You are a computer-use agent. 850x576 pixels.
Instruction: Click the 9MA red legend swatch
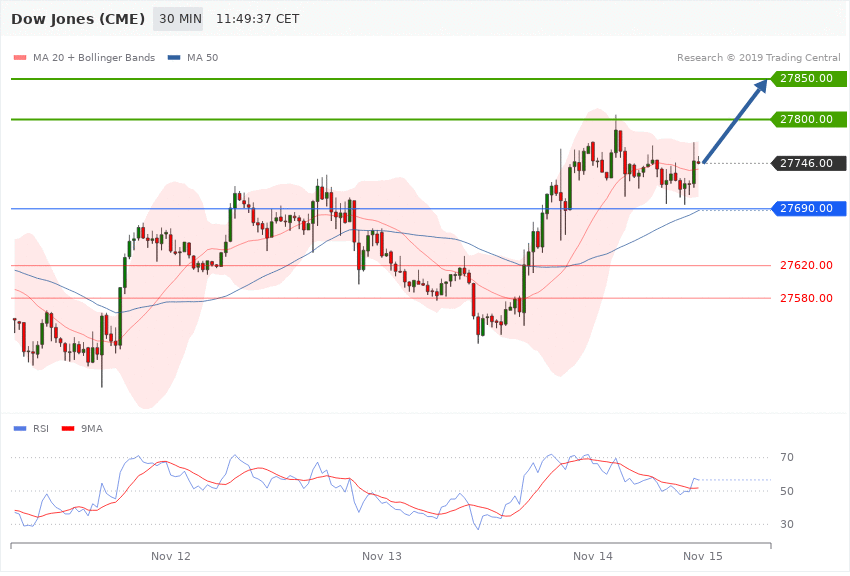click(68, 429)
